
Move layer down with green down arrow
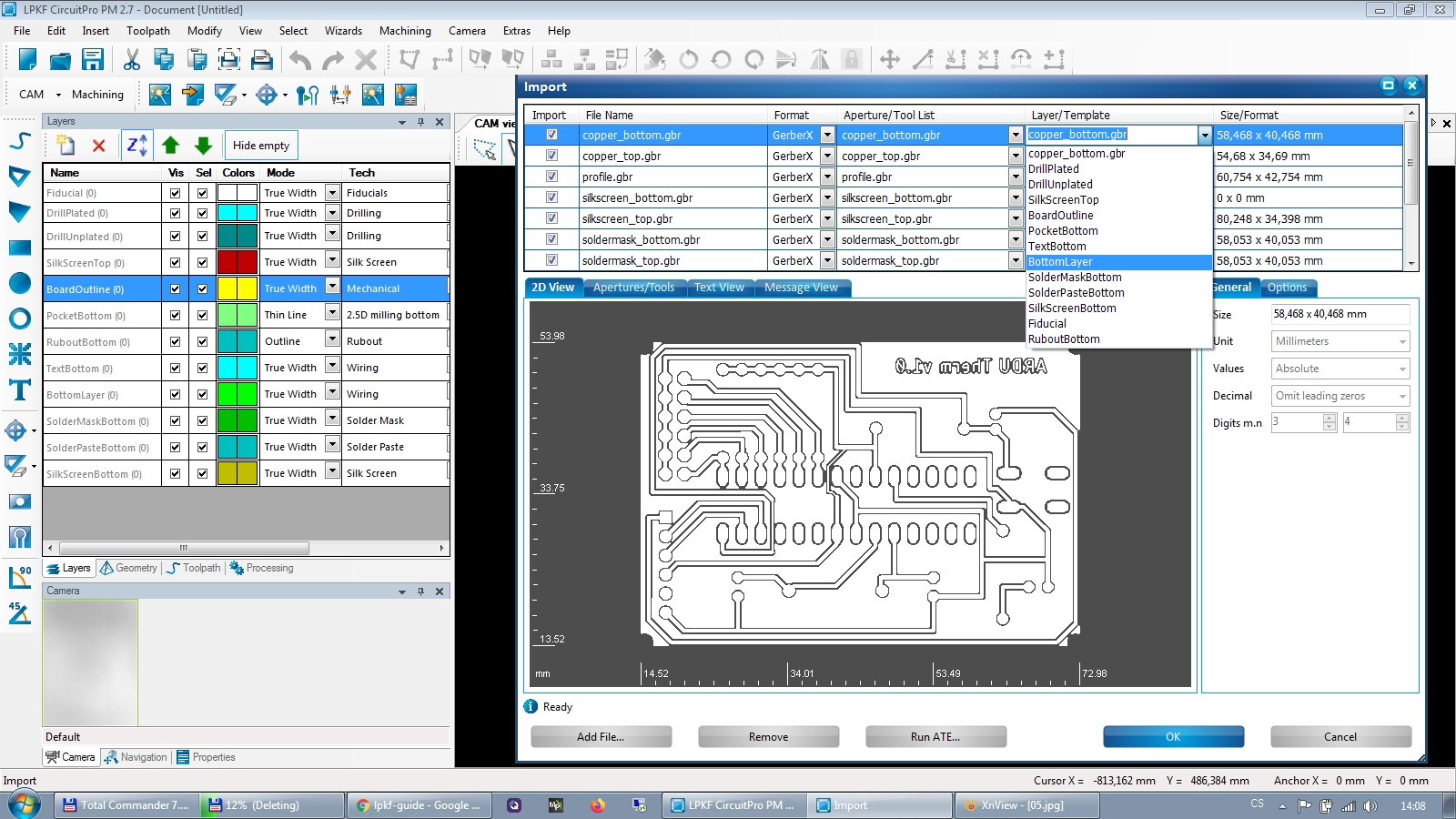pos(203,146)
